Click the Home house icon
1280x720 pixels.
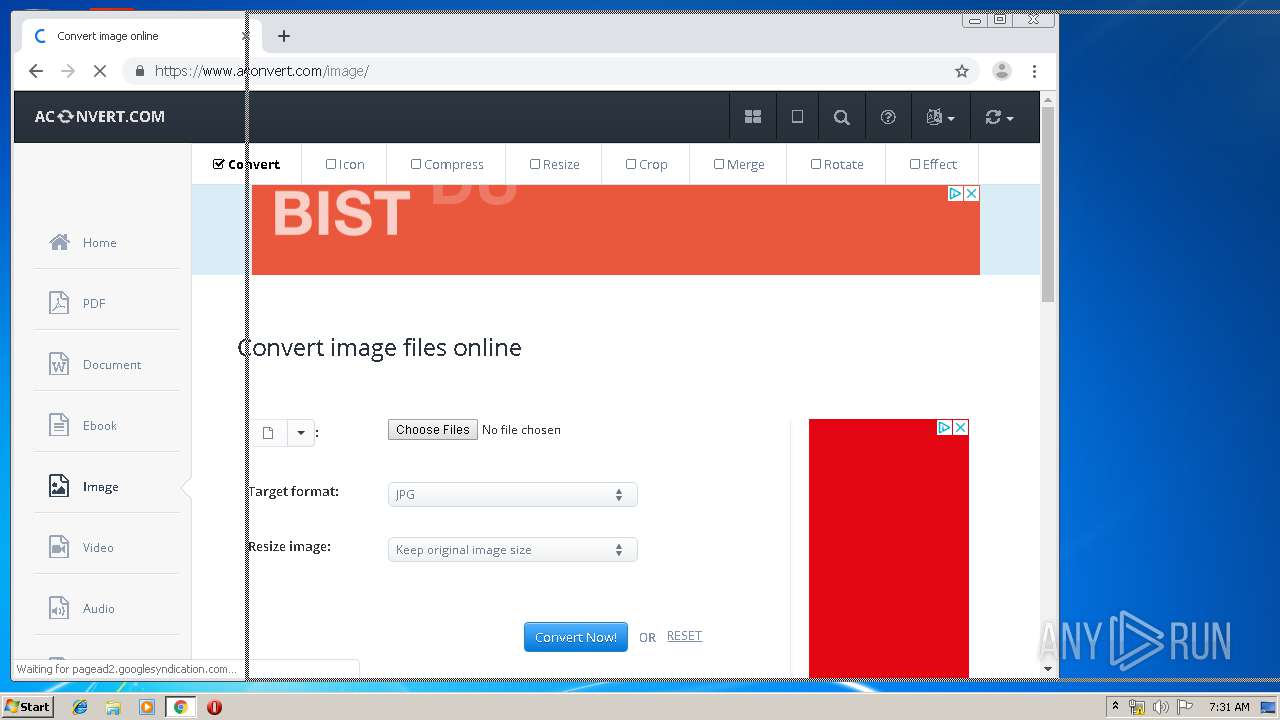[59, 242]
